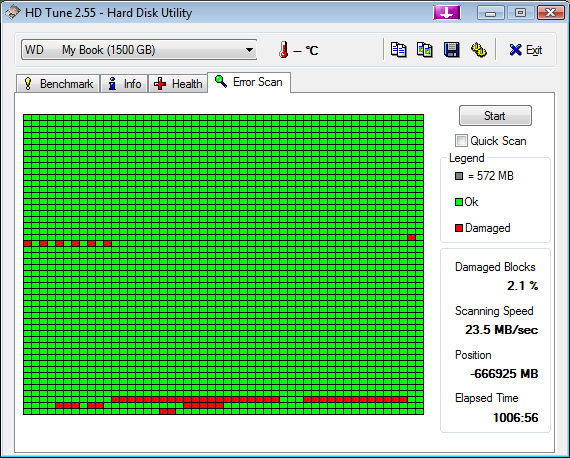
Task: Click the save screenshot floppy disk icon
Action: (451, 50)
